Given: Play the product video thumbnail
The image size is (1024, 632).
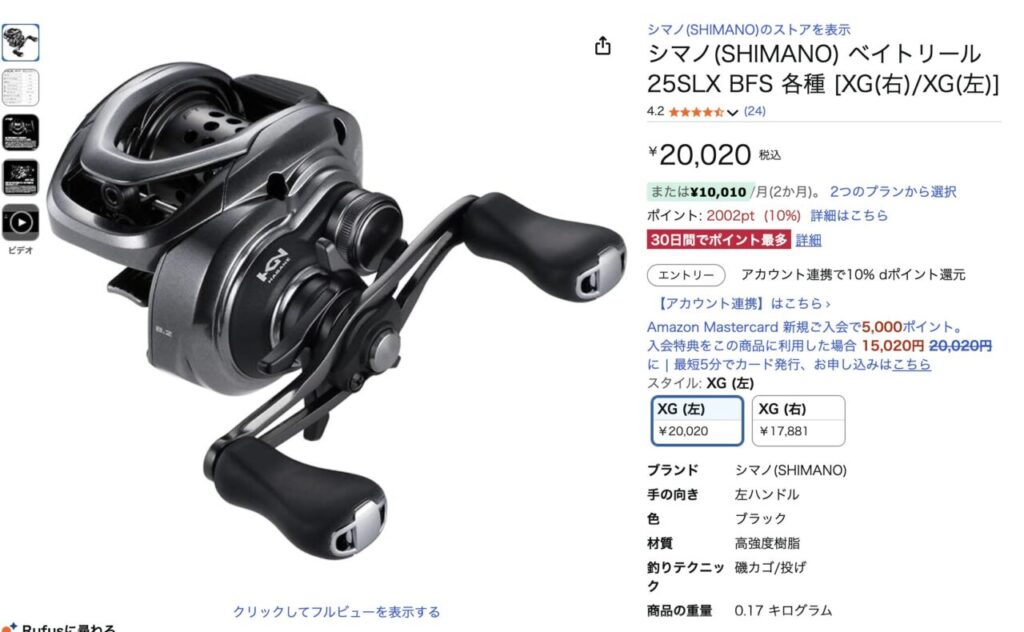Looking at the screenshot, I should [20, 223].
